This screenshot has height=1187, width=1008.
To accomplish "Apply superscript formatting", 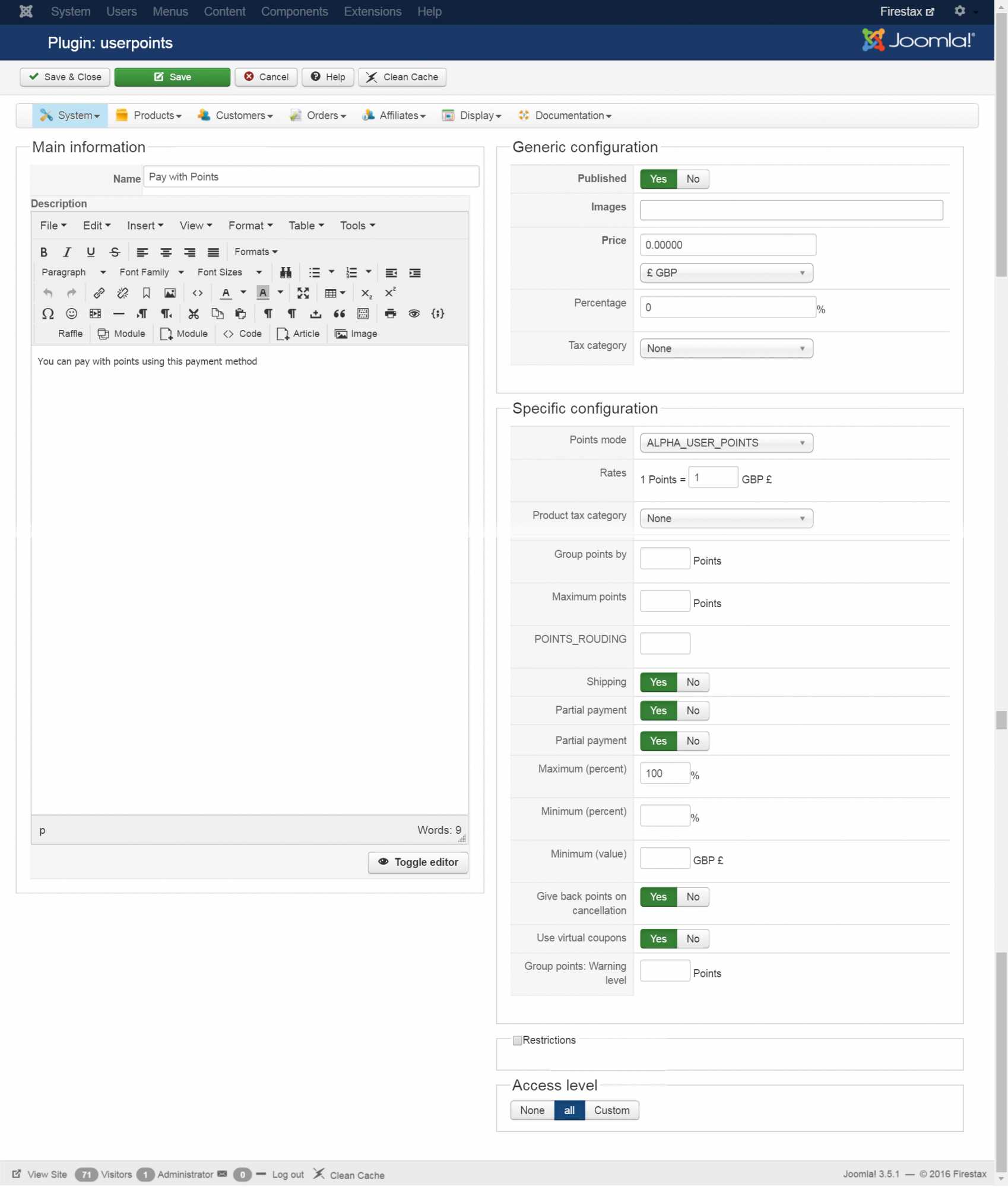I will coord(390,293).
